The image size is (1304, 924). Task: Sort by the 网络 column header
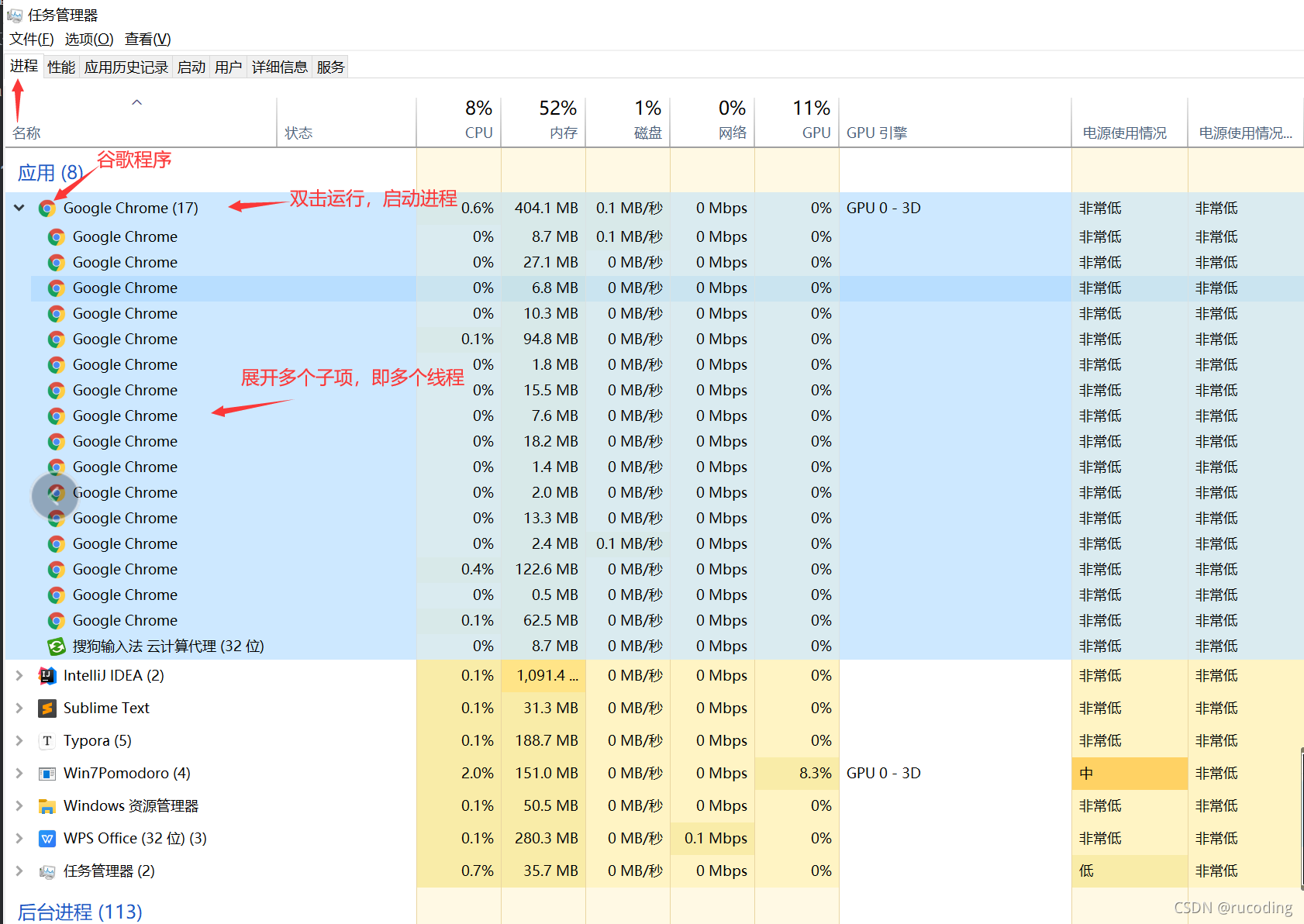(712, 122)
